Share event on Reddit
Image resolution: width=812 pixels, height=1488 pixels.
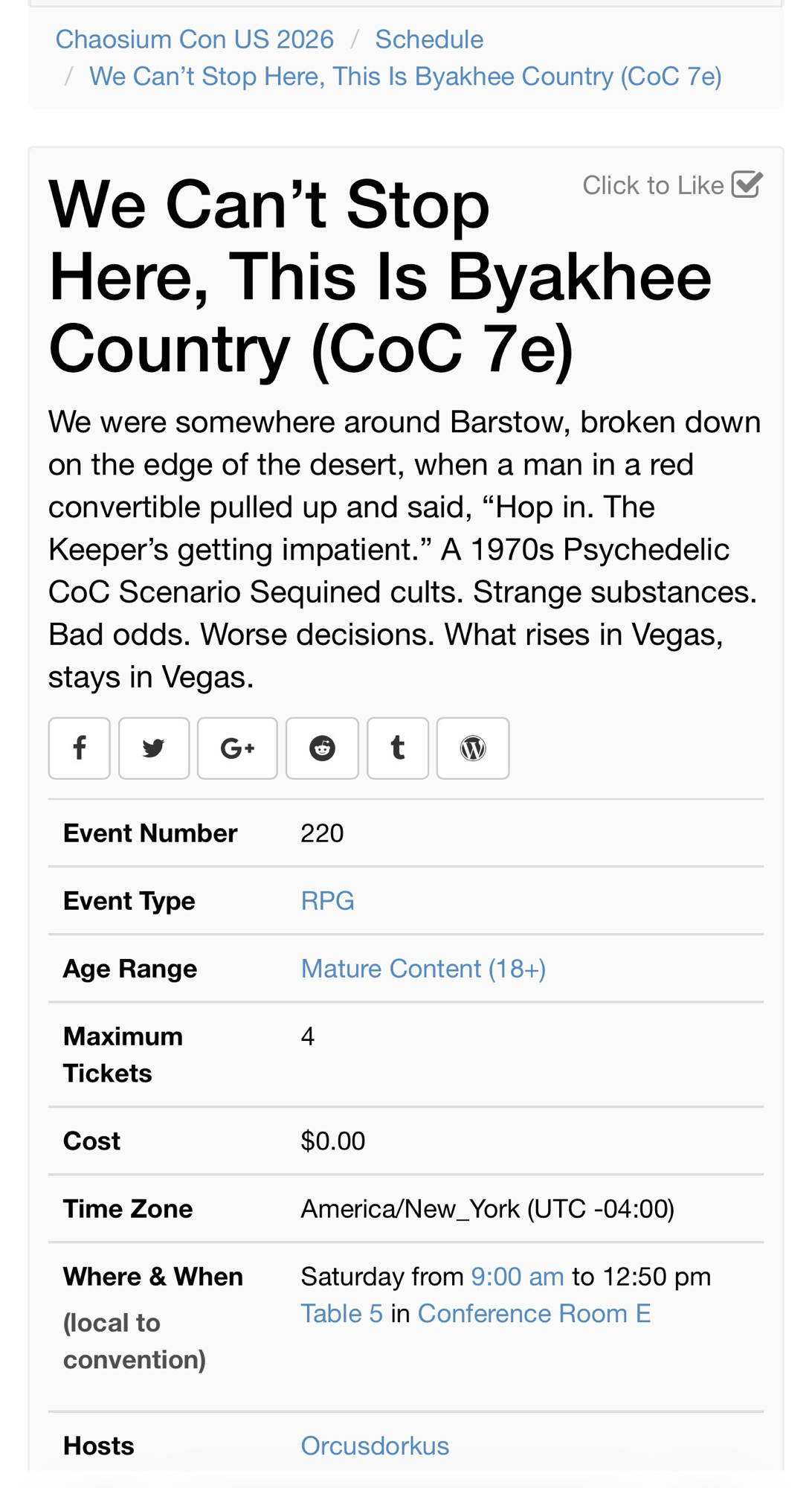pyautogui.click(x=322, y=748)
